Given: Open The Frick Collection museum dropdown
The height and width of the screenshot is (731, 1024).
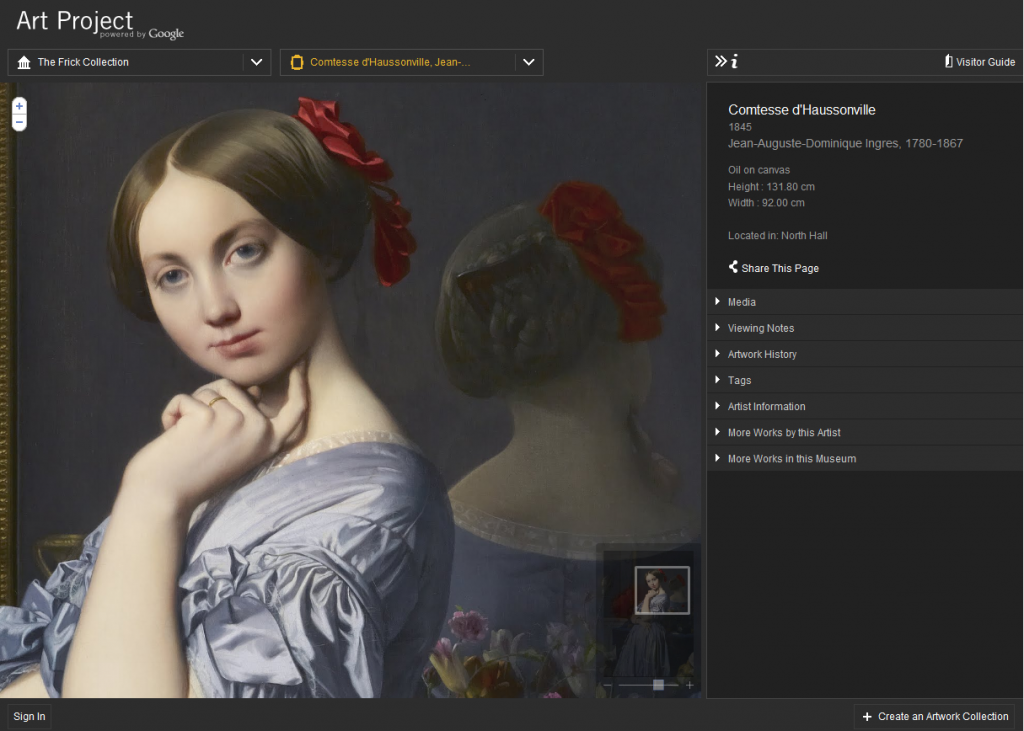Looking at the screenshot, I should [256, 62].
